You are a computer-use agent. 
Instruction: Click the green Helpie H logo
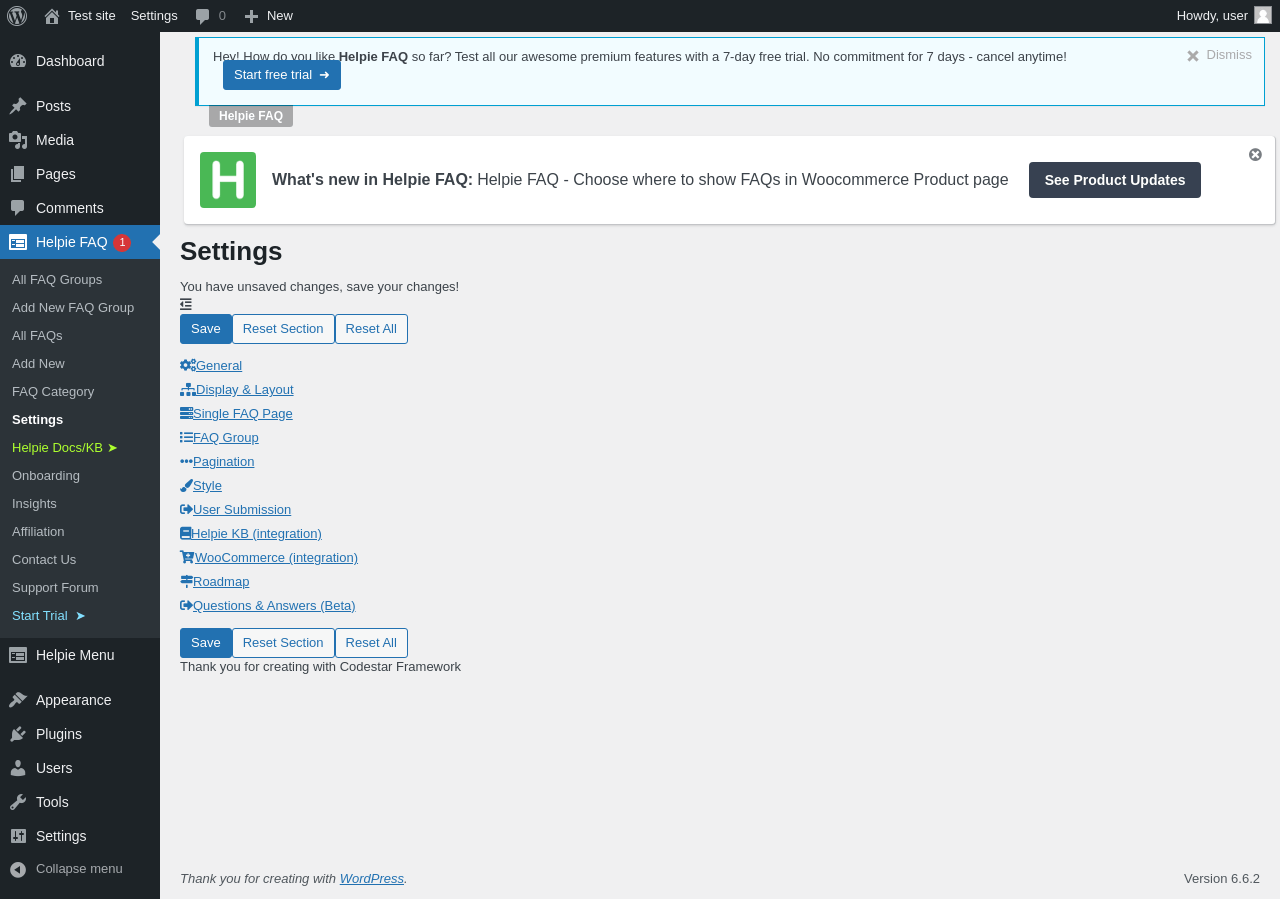pyautogui.click(x=228, y=180)
